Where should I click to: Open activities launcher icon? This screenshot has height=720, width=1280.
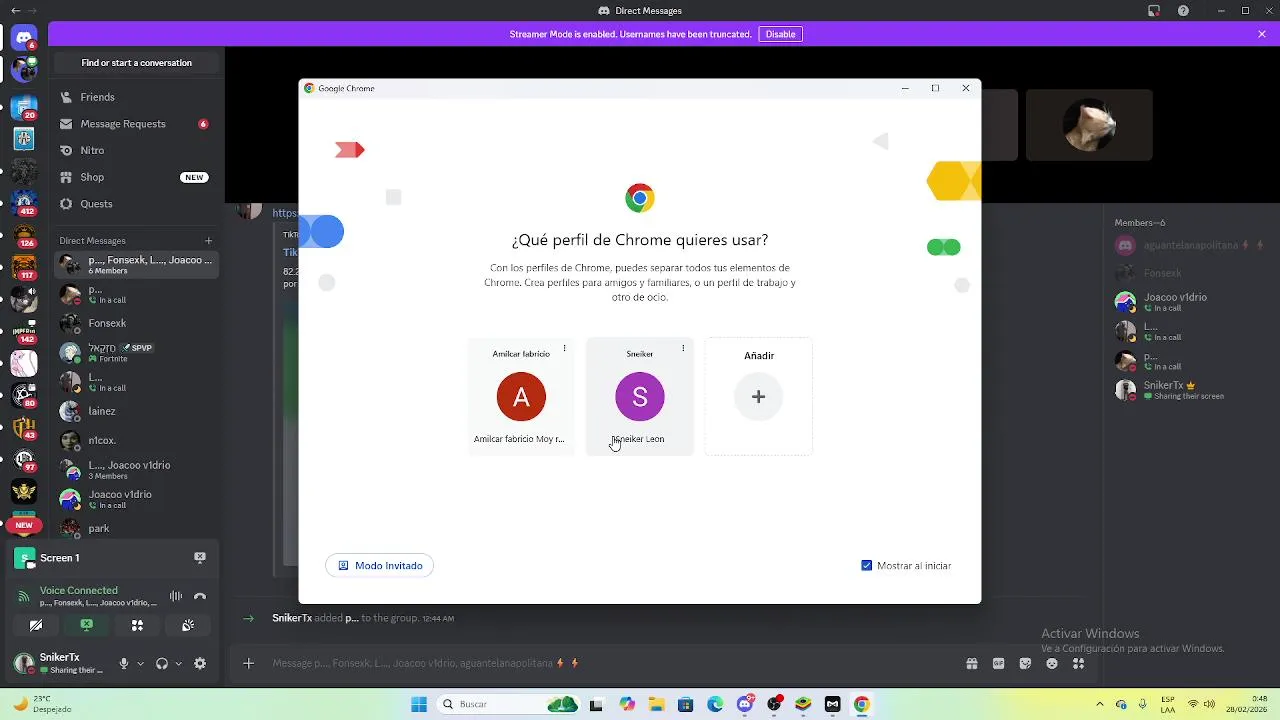click(x=137, y=625)
